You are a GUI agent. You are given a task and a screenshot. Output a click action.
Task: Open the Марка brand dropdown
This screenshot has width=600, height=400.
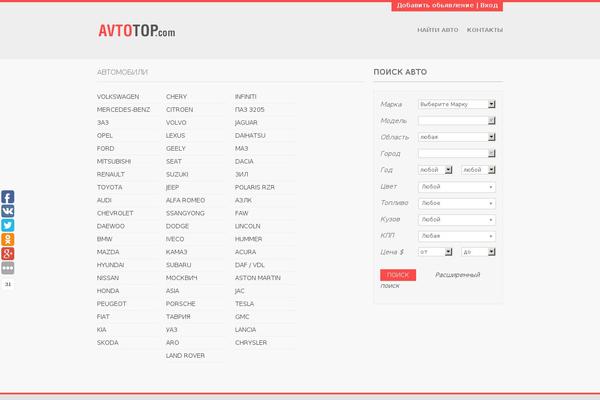[457, 104]
